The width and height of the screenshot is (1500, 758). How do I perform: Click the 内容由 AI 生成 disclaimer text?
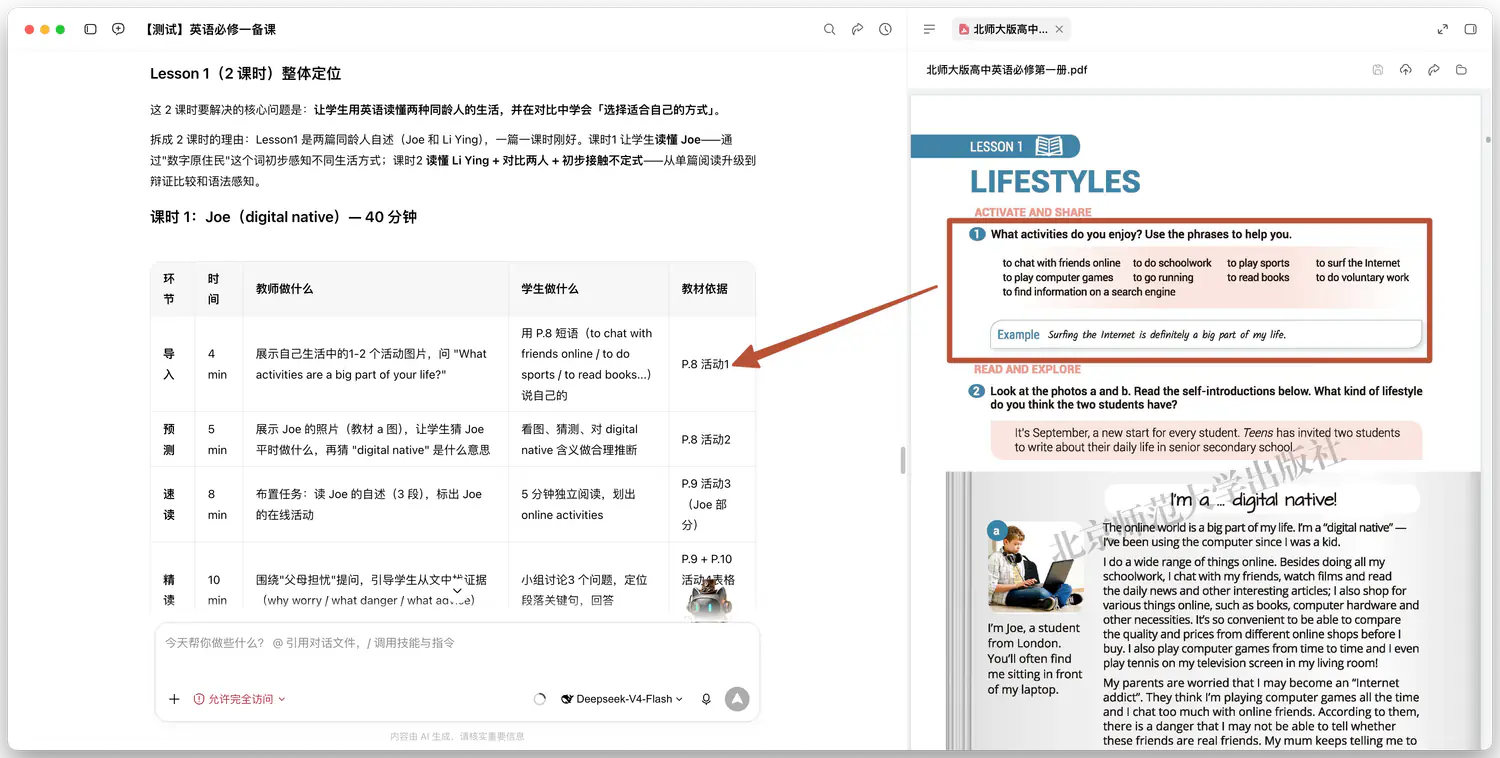click(x=457, y=736)
